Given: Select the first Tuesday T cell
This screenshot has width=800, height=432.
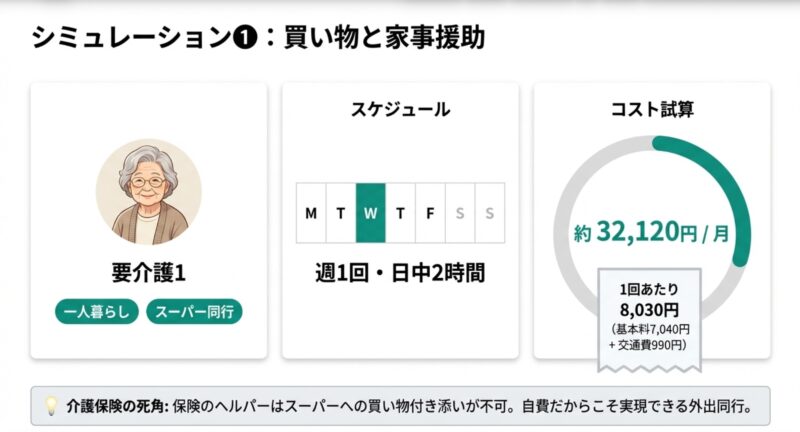Looking at the screenshot, I should (341, 213).
